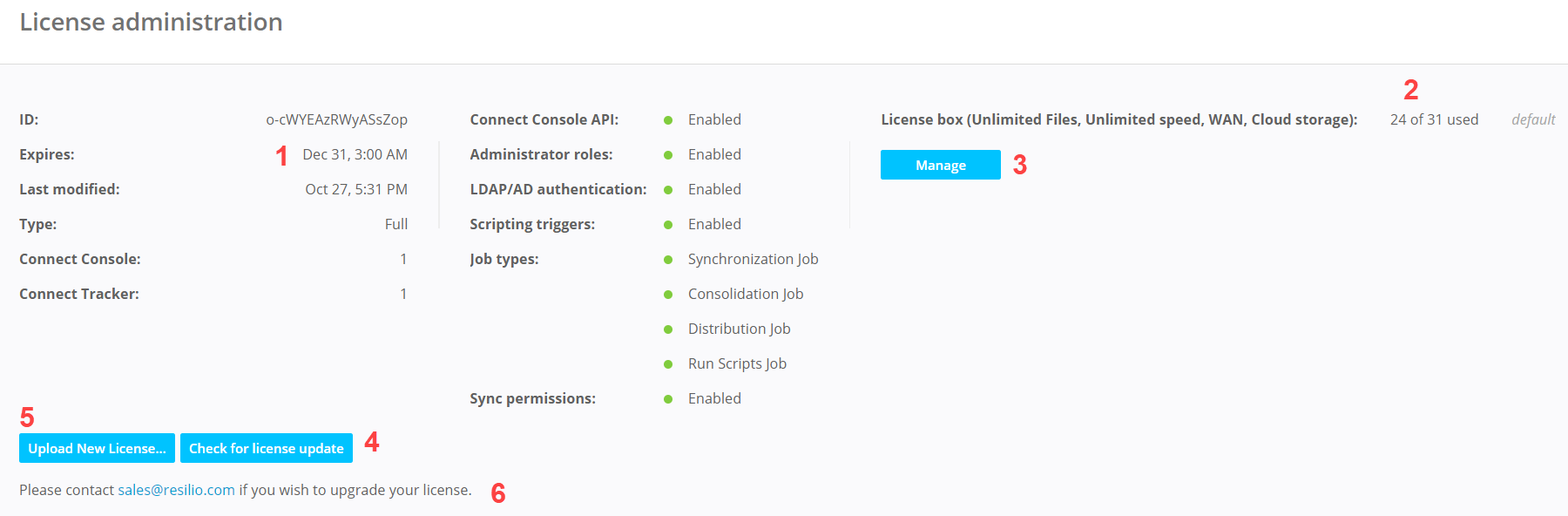This screenshot has width=1568, height=516.
Task: Check for license update
Action: (x=266, y=448)
